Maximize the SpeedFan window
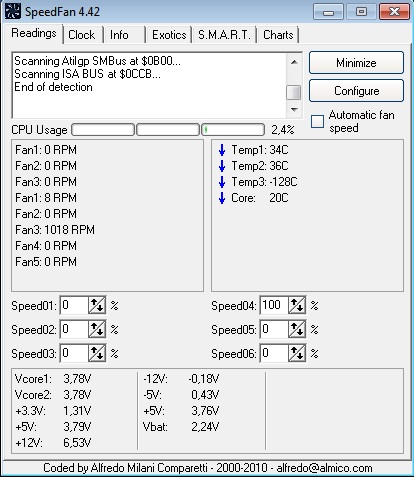This screenshot has height=477, width=414. [361, 12]
